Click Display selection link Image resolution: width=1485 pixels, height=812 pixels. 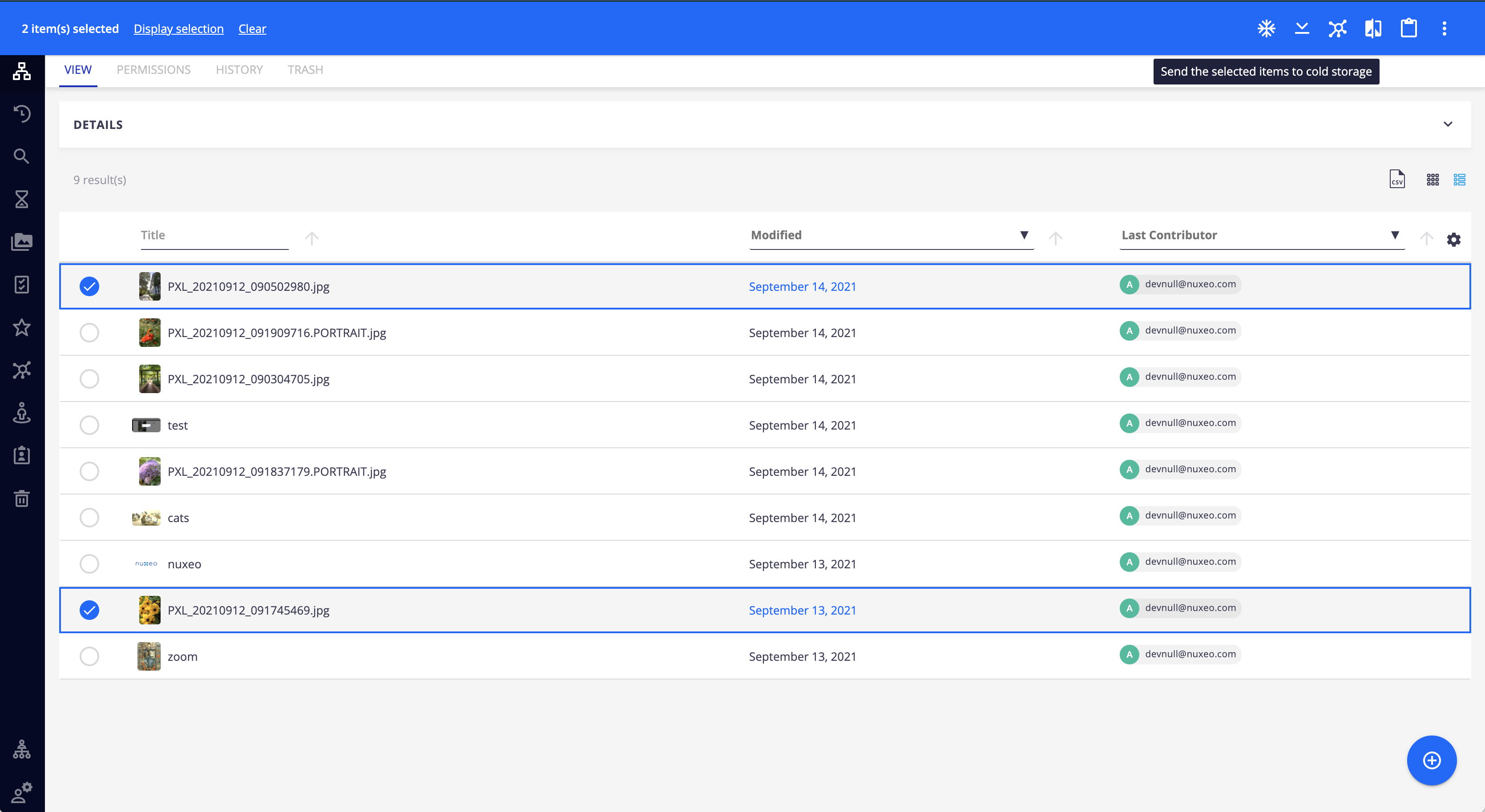click(x=179, y=29)
